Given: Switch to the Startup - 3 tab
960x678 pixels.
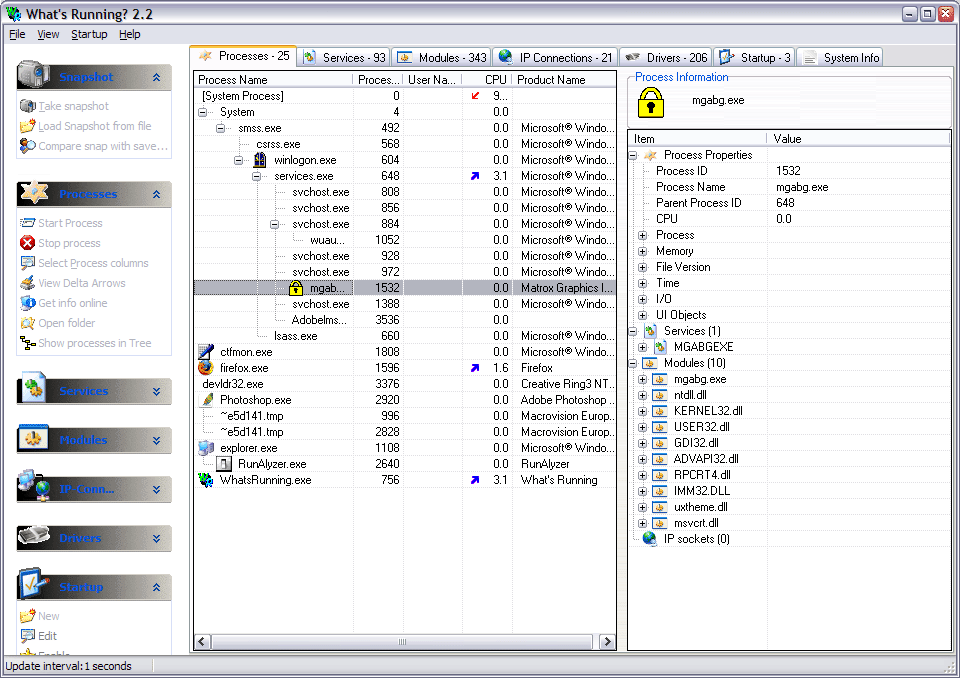Looking at the screenshot, I should [755, 58].
